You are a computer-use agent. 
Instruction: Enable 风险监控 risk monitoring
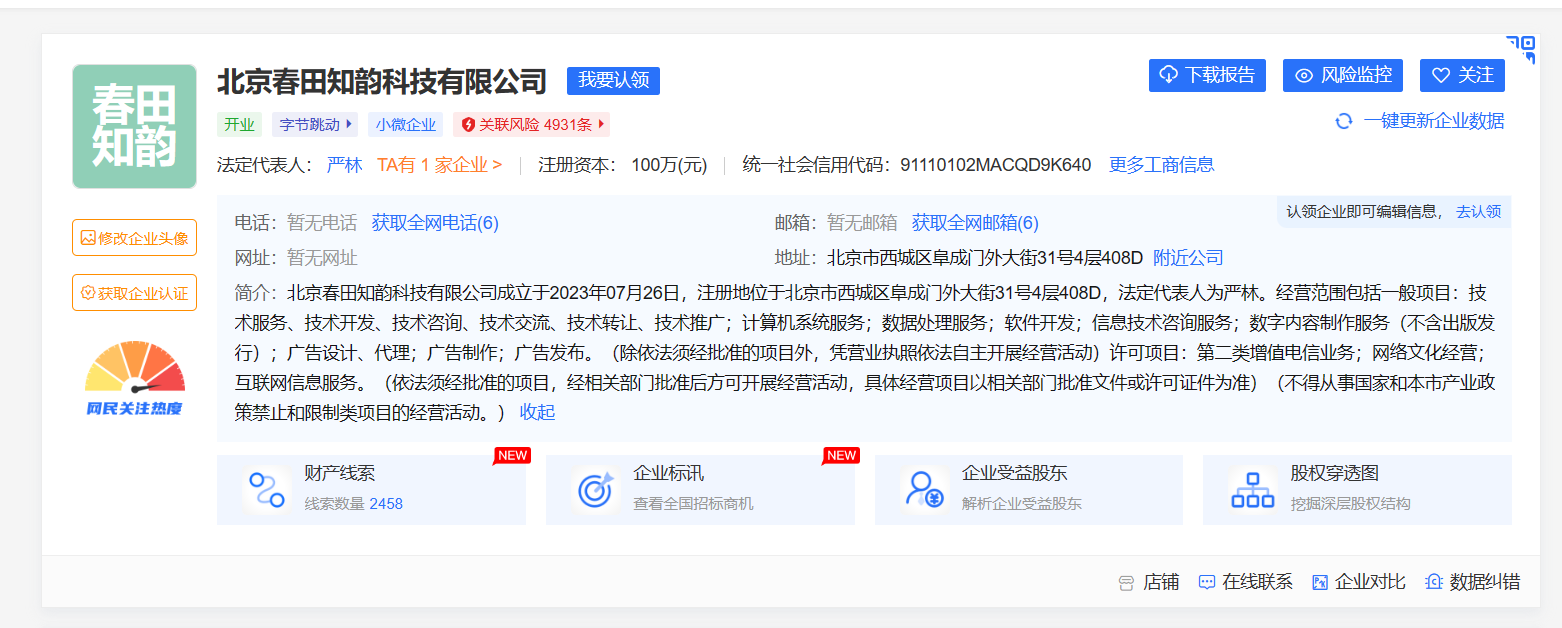point(1342,76)
